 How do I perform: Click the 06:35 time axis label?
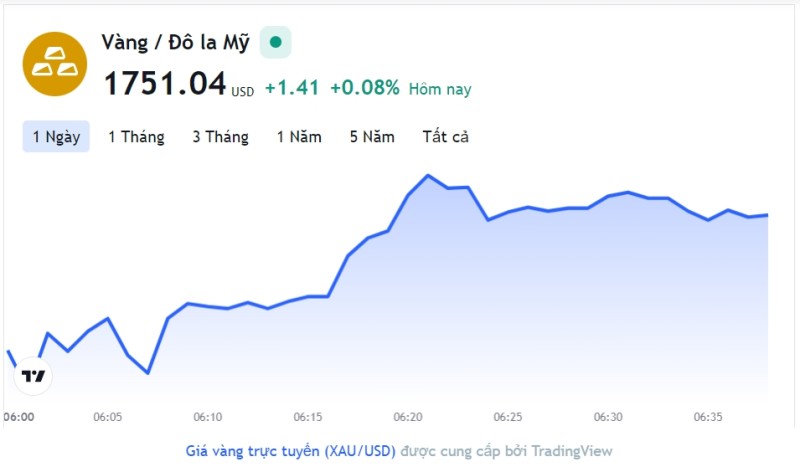click(708, 417)
